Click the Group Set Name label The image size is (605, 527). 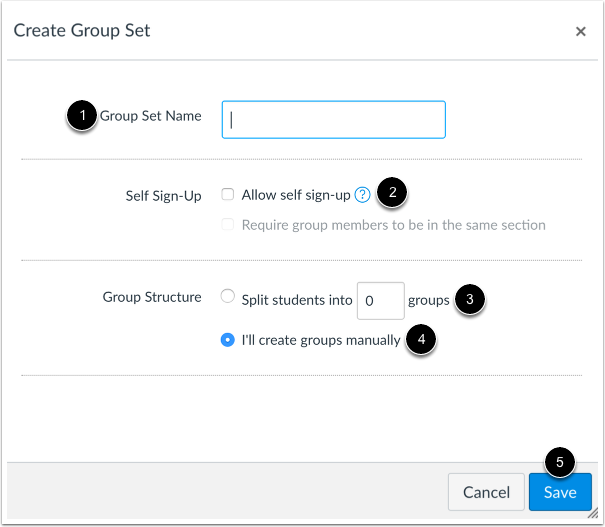150,116
